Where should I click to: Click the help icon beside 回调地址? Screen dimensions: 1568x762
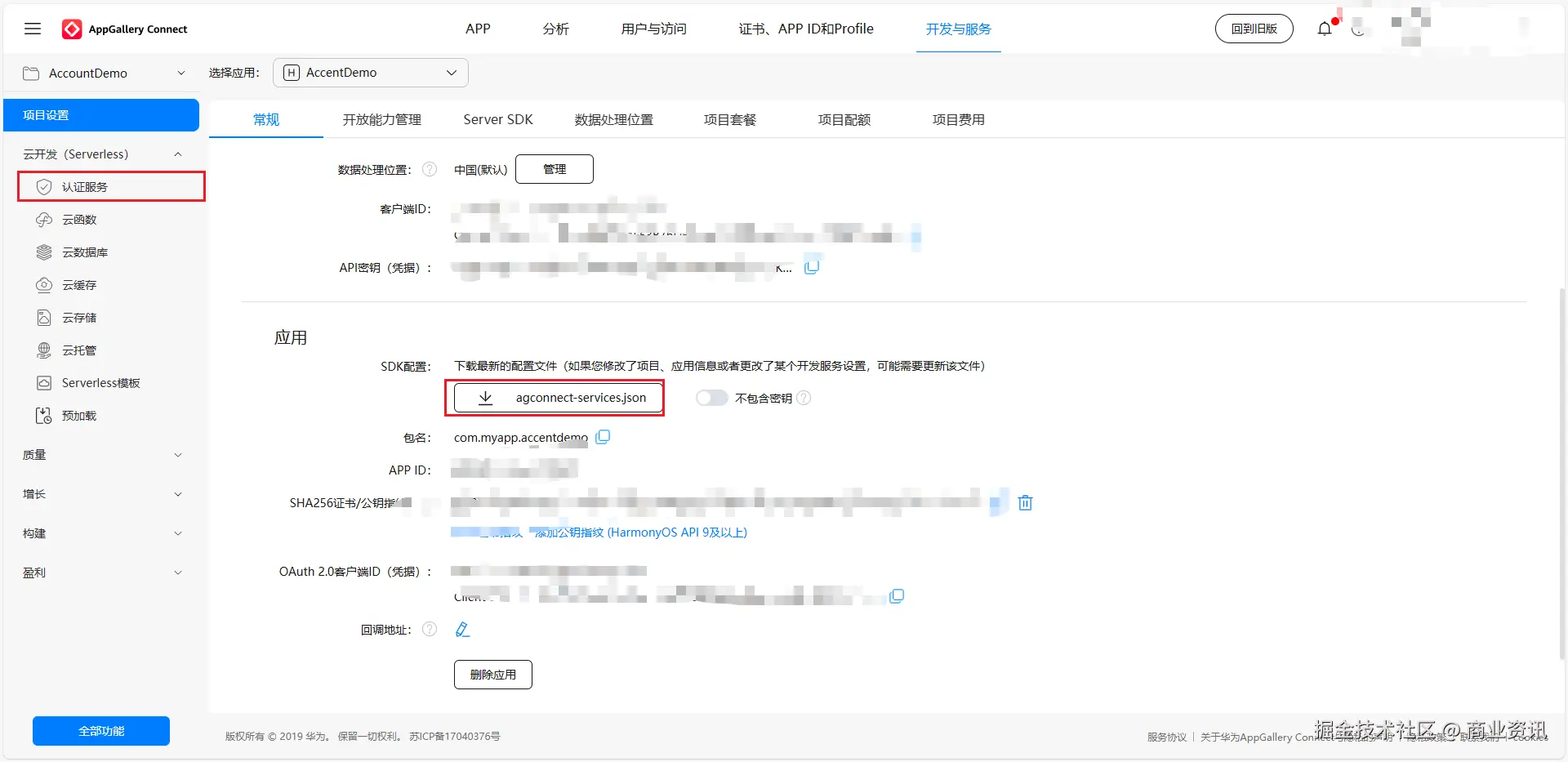tap(430, 629)
